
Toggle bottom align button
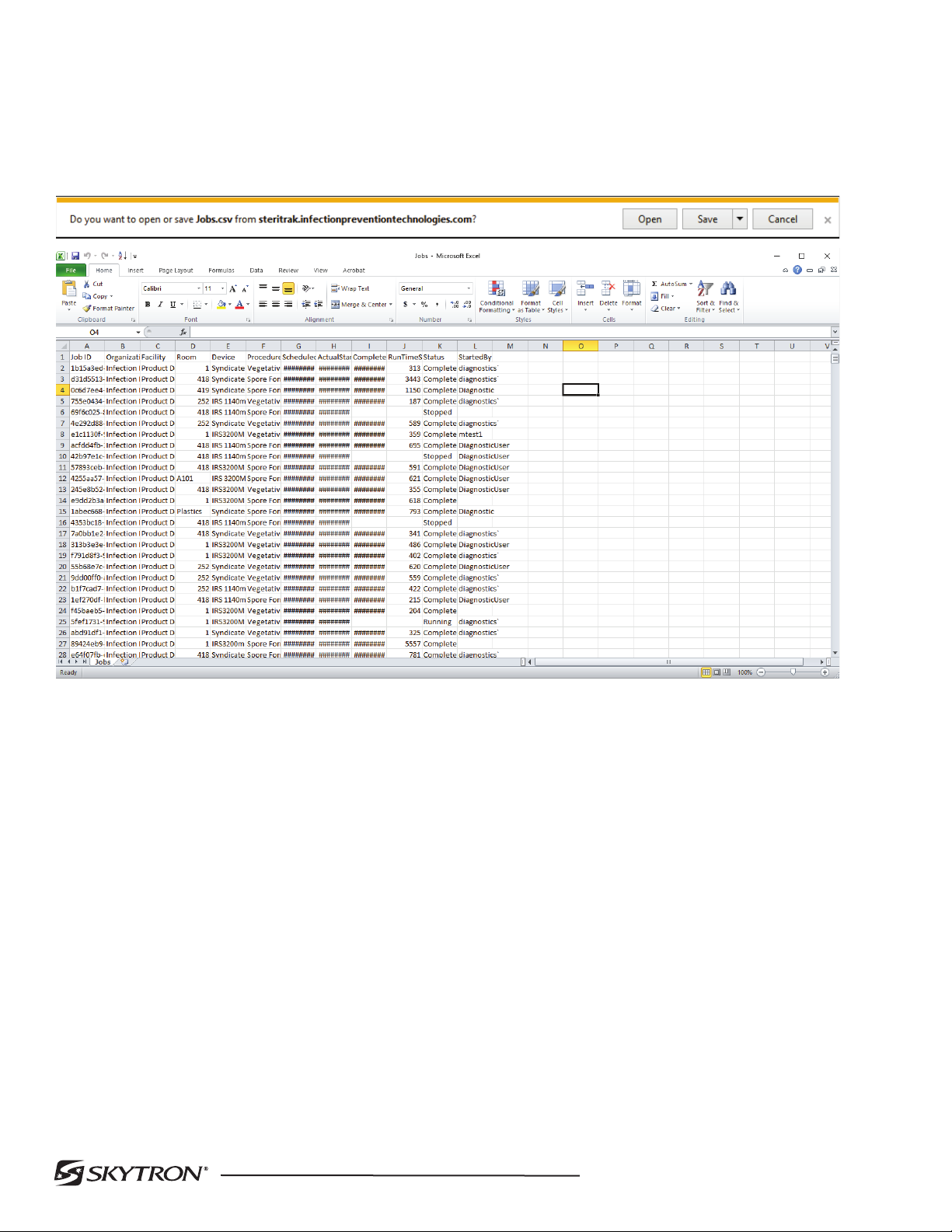pos(288,288)
